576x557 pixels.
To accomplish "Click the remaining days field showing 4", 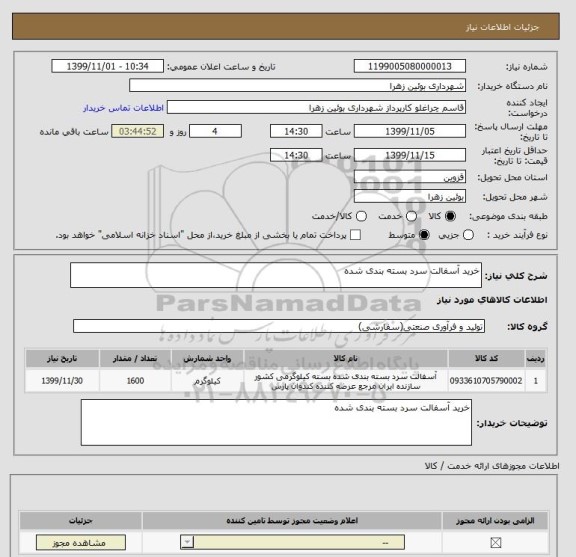I will pos(215,131).
